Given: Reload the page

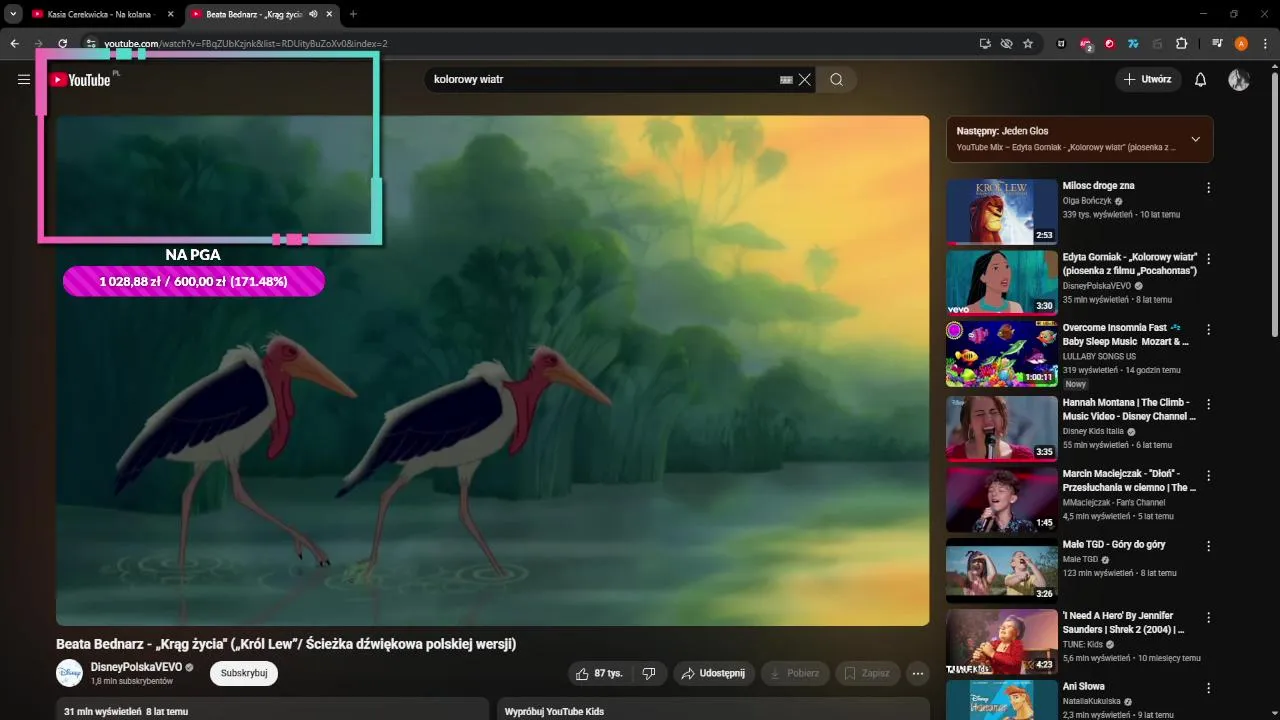Looking at the screenshot, I should tap(62, 44).
